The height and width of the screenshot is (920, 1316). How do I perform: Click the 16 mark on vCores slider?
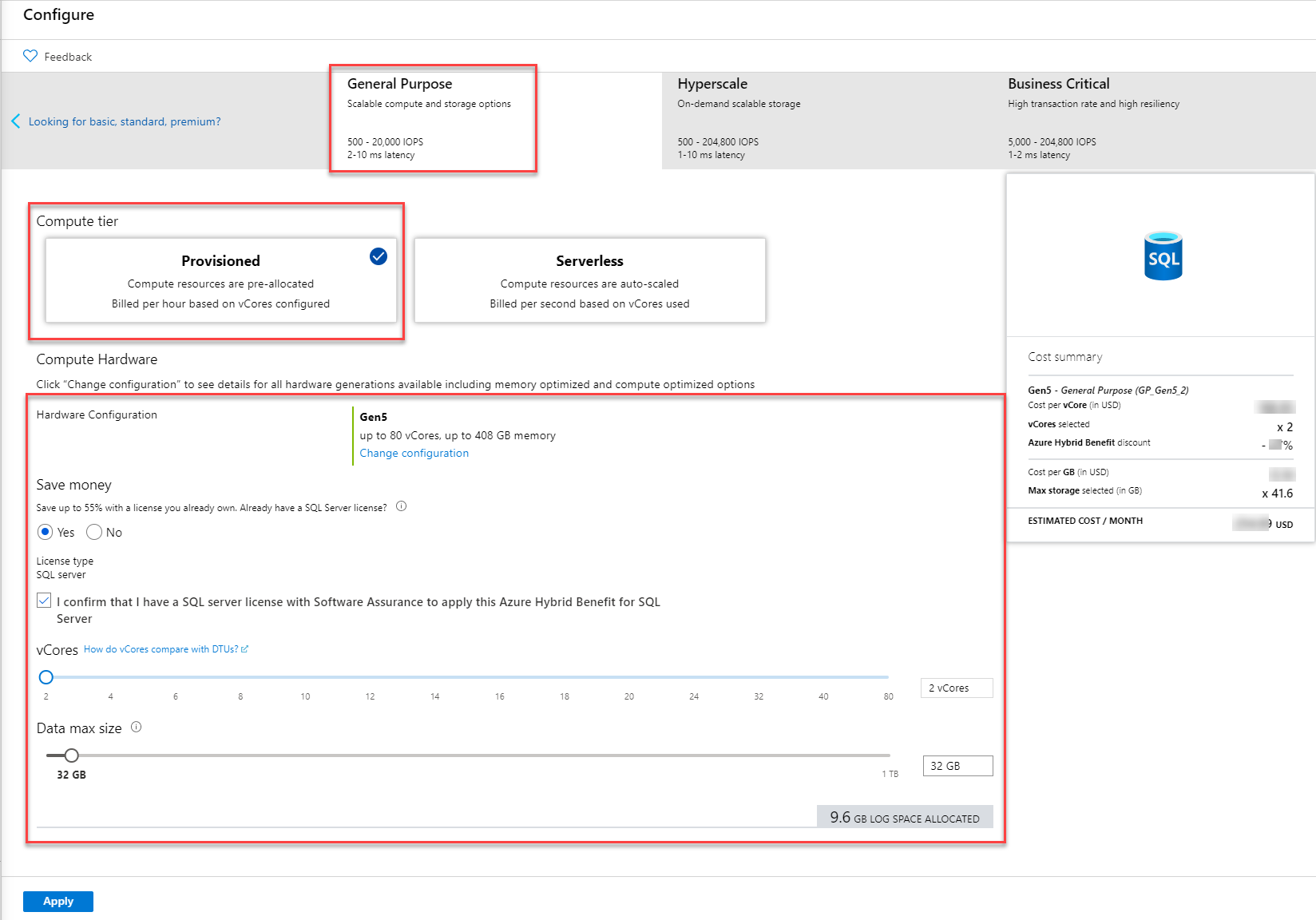(x=500, y=696)
